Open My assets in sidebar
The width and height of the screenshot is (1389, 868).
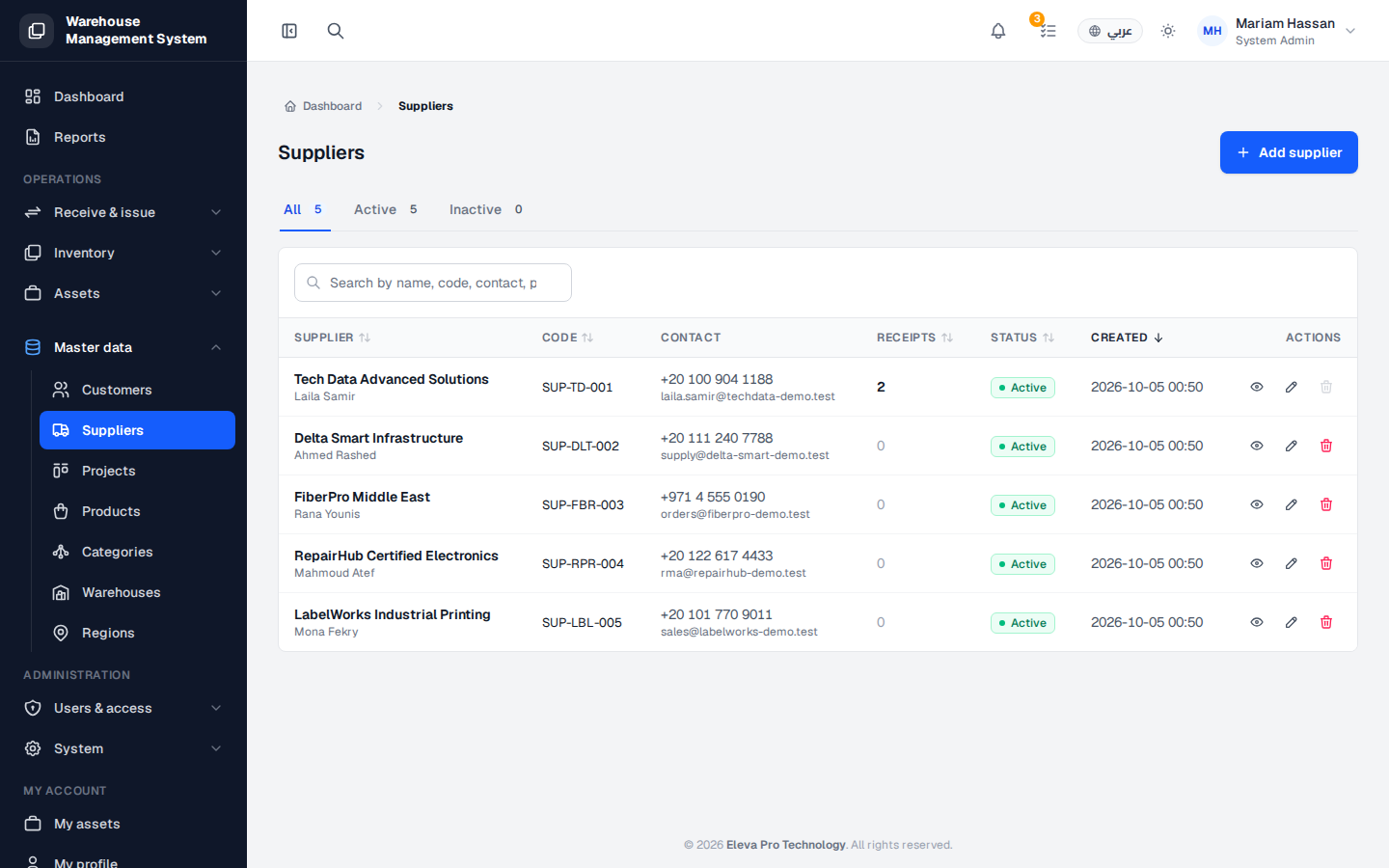[x=123, y=824]
